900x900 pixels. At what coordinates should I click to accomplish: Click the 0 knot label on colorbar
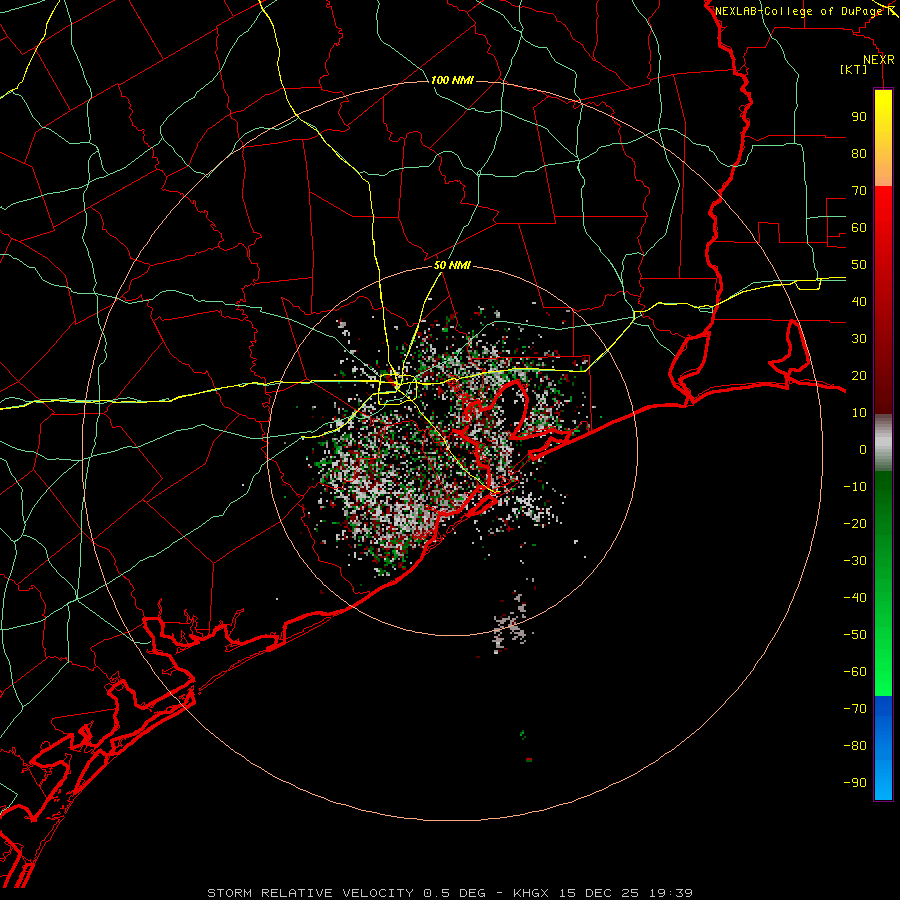point(863,449)
